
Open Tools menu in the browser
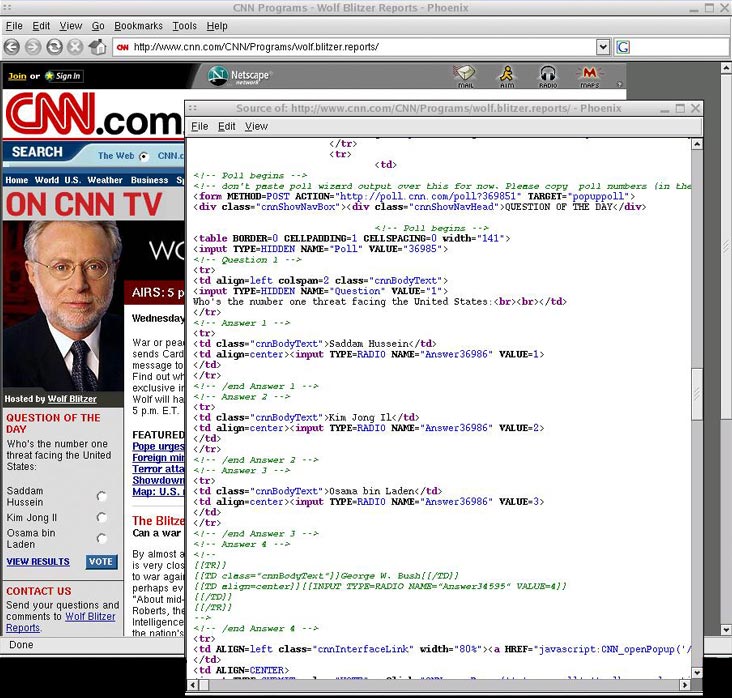pos(184,25)
